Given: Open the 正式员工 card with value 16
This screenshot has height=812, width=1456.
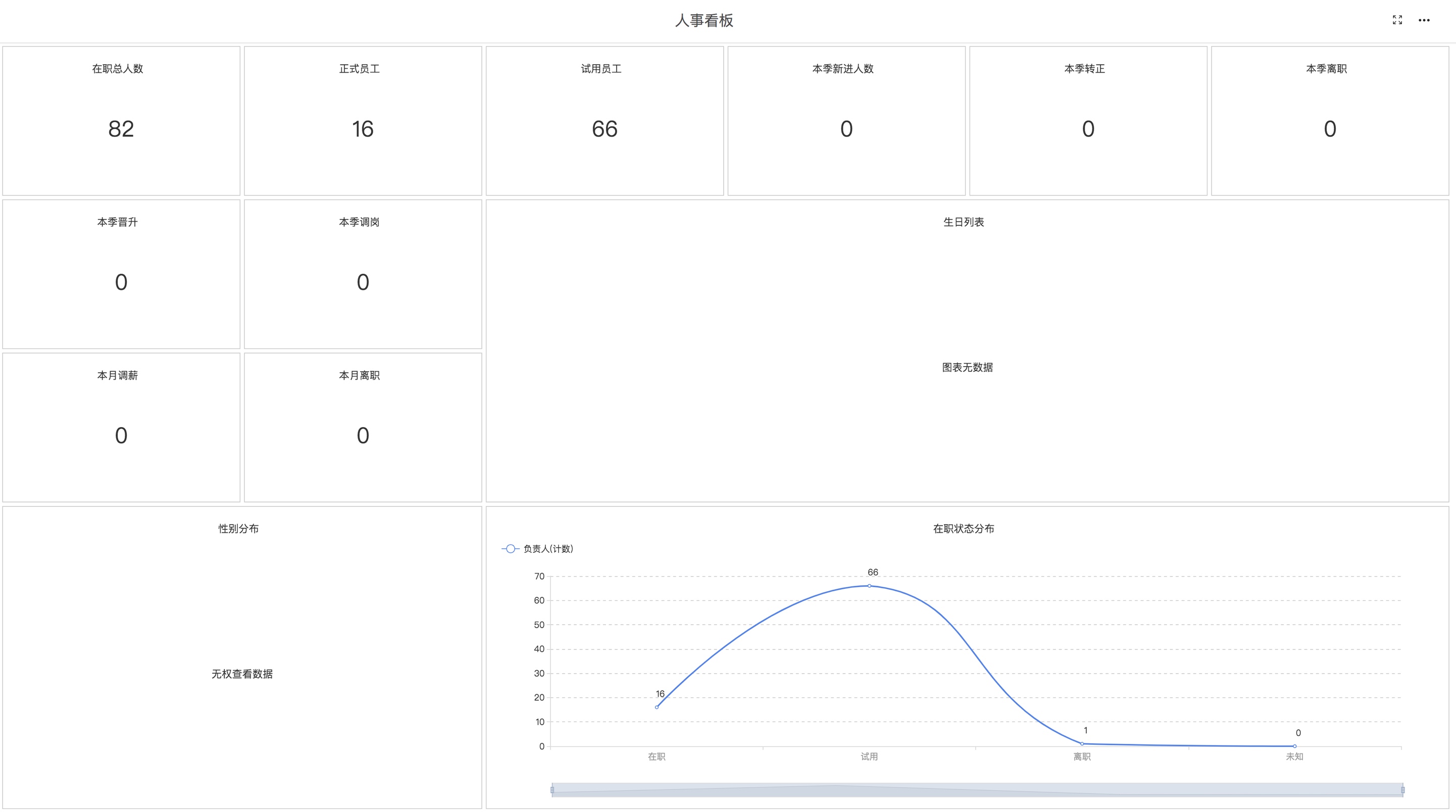Looking at the screenshot, I should [362, 129].
